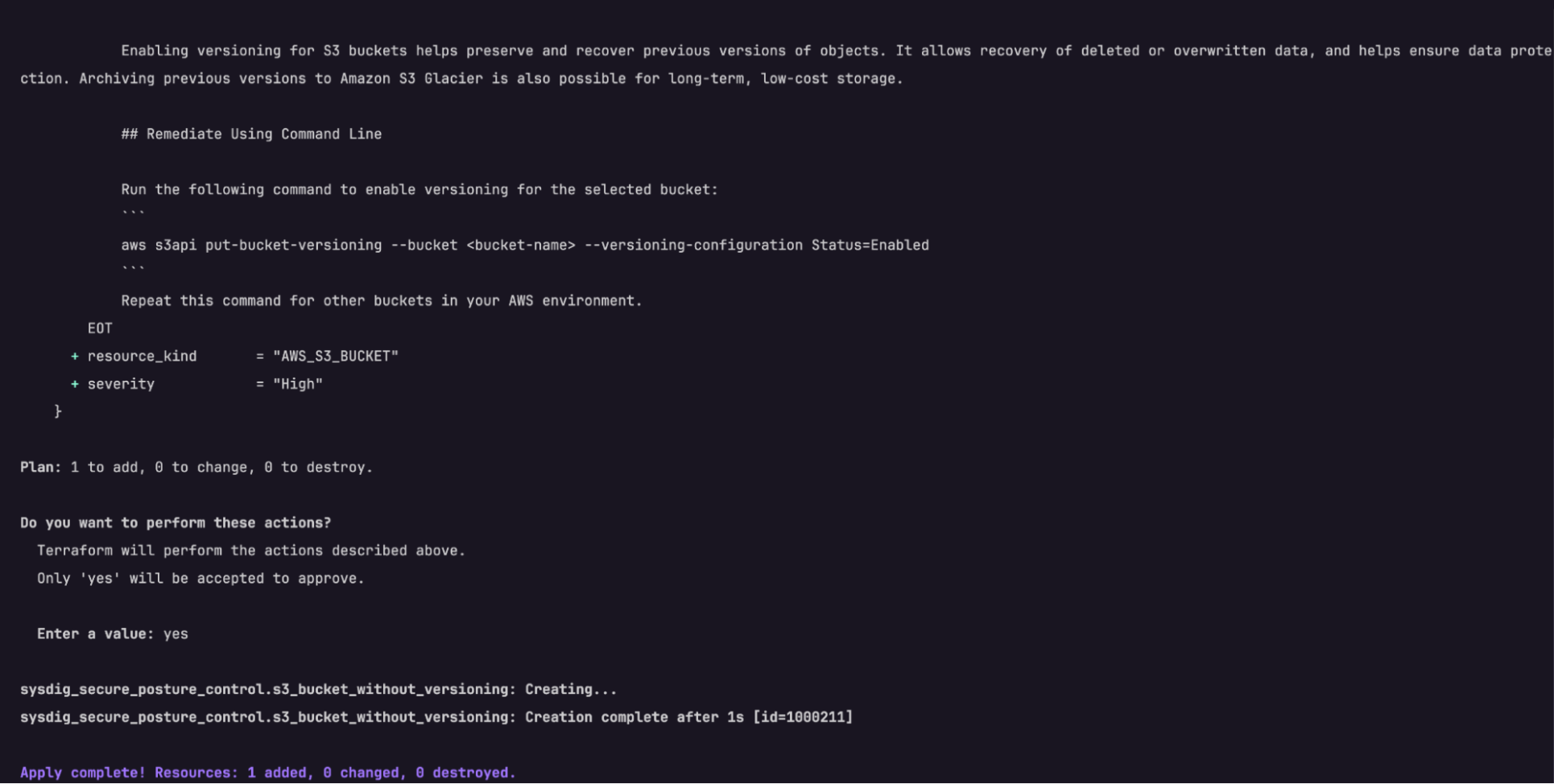Click the 'Enter a value:' prompt
Viewport: 1554px width, 784px height.
tap(95, 634)
